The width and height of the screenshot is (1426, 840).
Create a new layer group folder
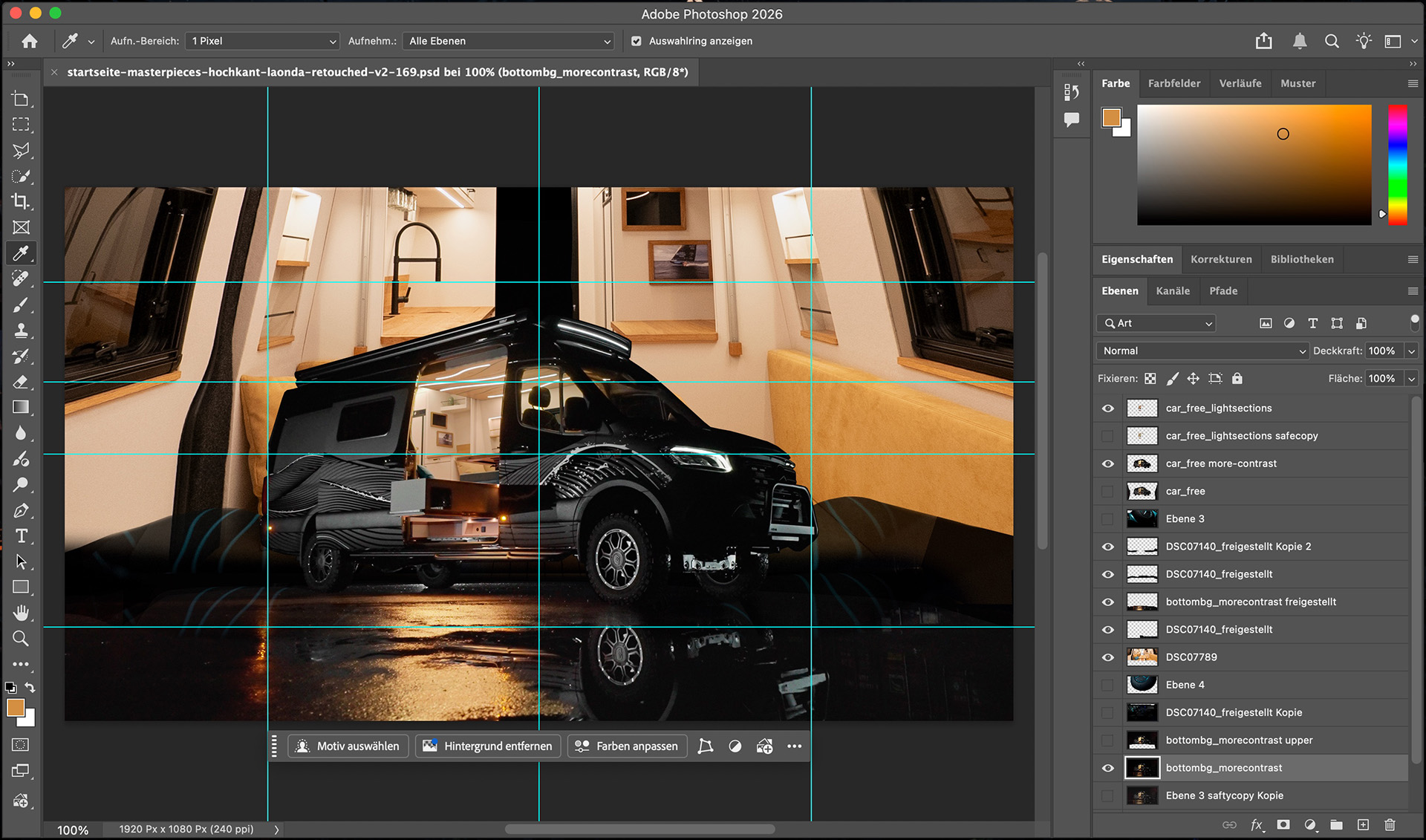(x=1336, y=824)
